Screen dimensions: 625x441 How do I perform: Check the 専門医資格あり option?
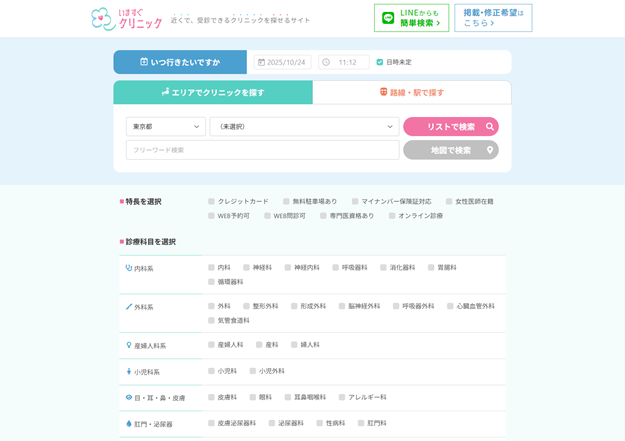(323, 216)
